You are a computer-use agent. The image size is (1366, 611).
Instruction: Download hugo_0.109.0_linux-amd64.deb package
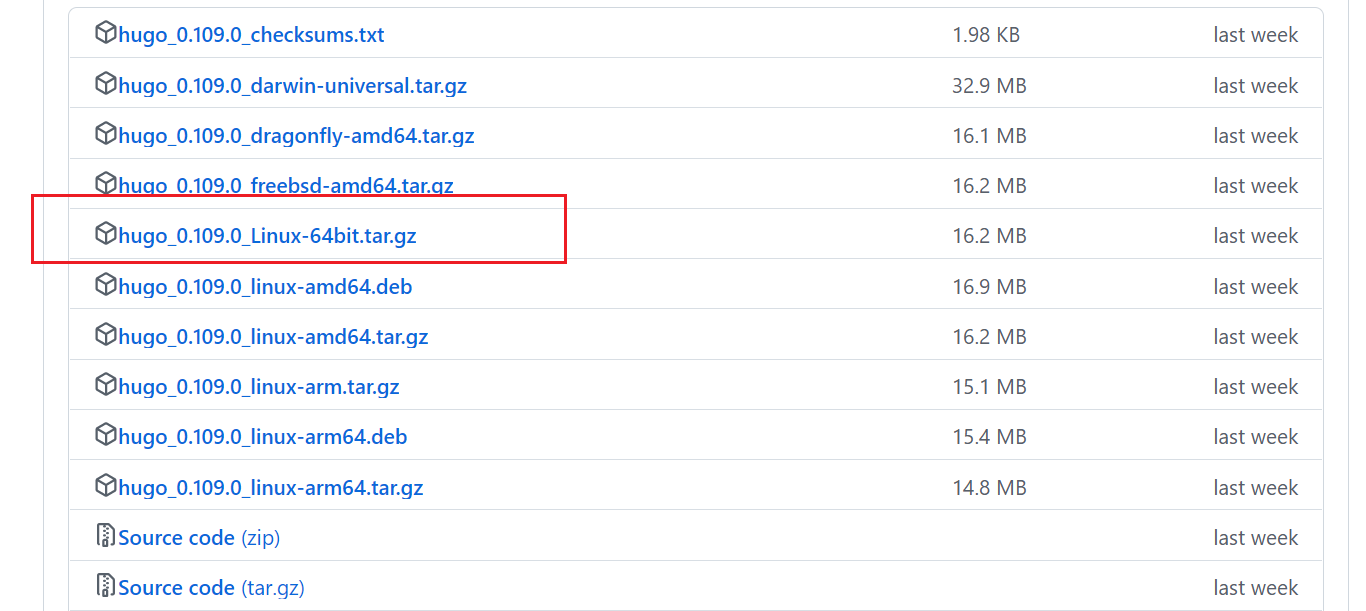click(265, 287)
